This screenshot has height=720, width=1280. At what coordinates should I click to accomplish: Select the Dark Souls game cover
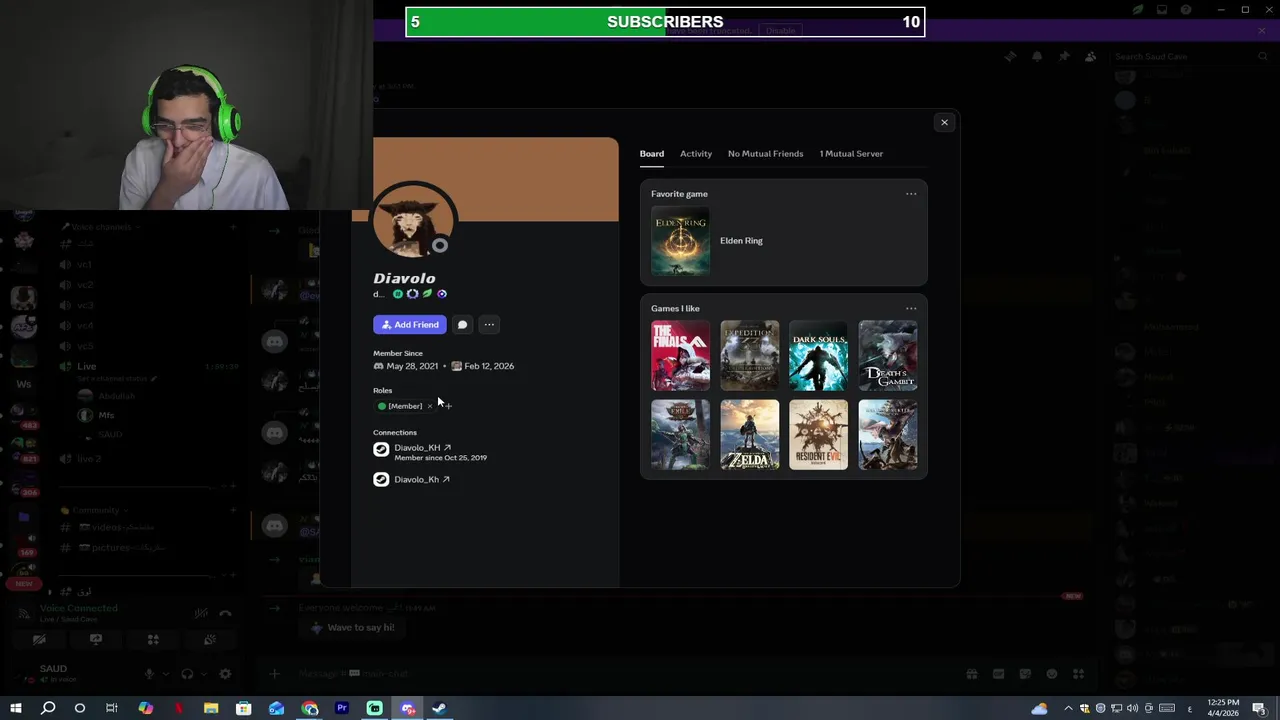pos(818,356)
